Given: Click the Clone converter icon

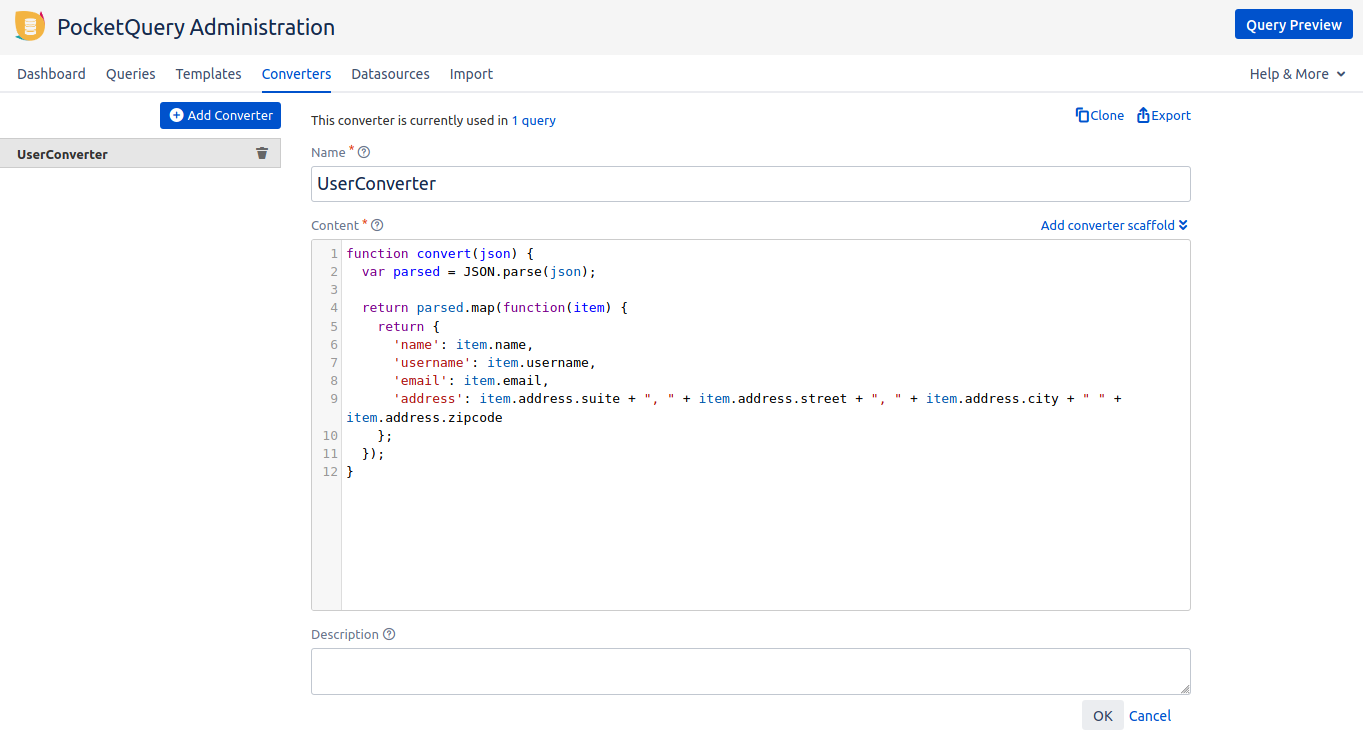Looking at the screenshot, I should [1082, 115].
